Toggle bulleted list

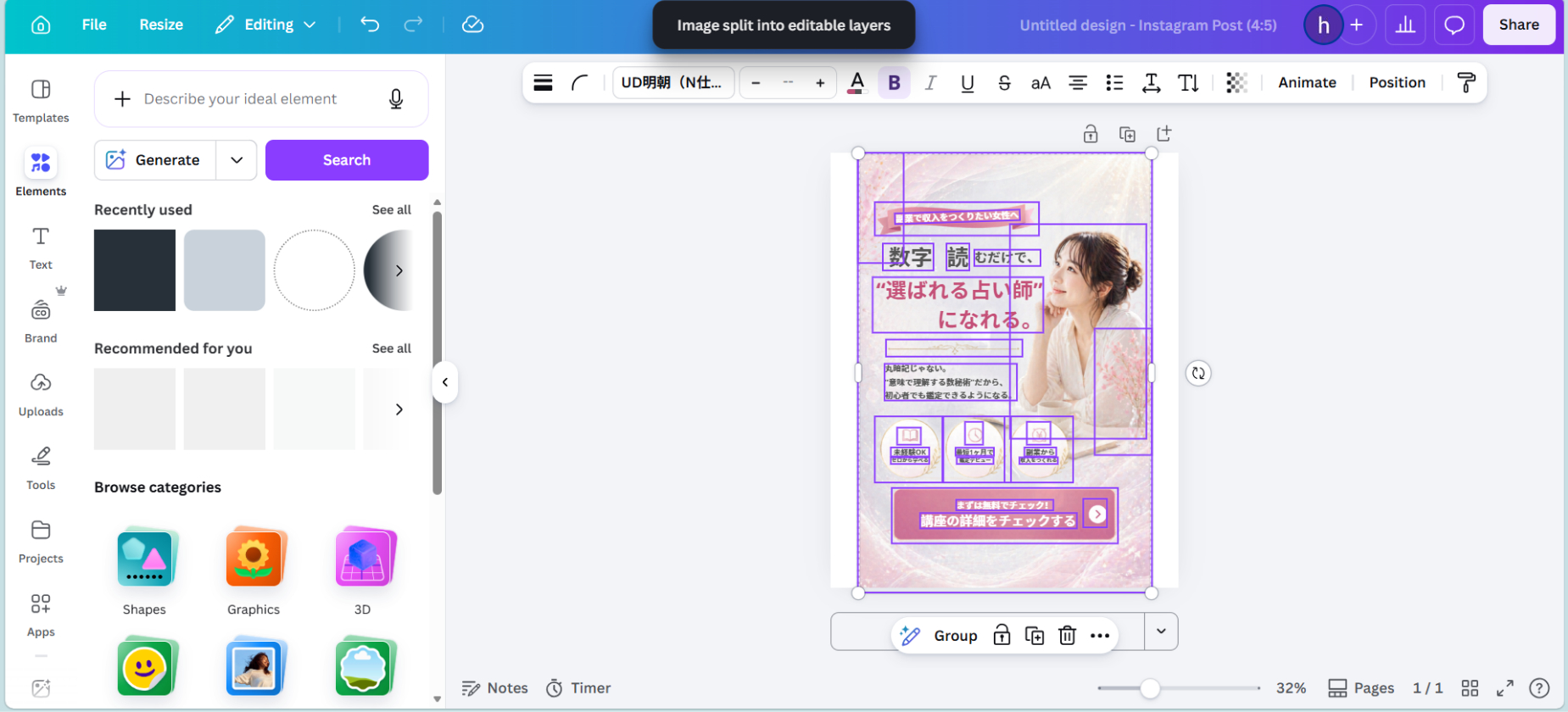[1114, 82]
